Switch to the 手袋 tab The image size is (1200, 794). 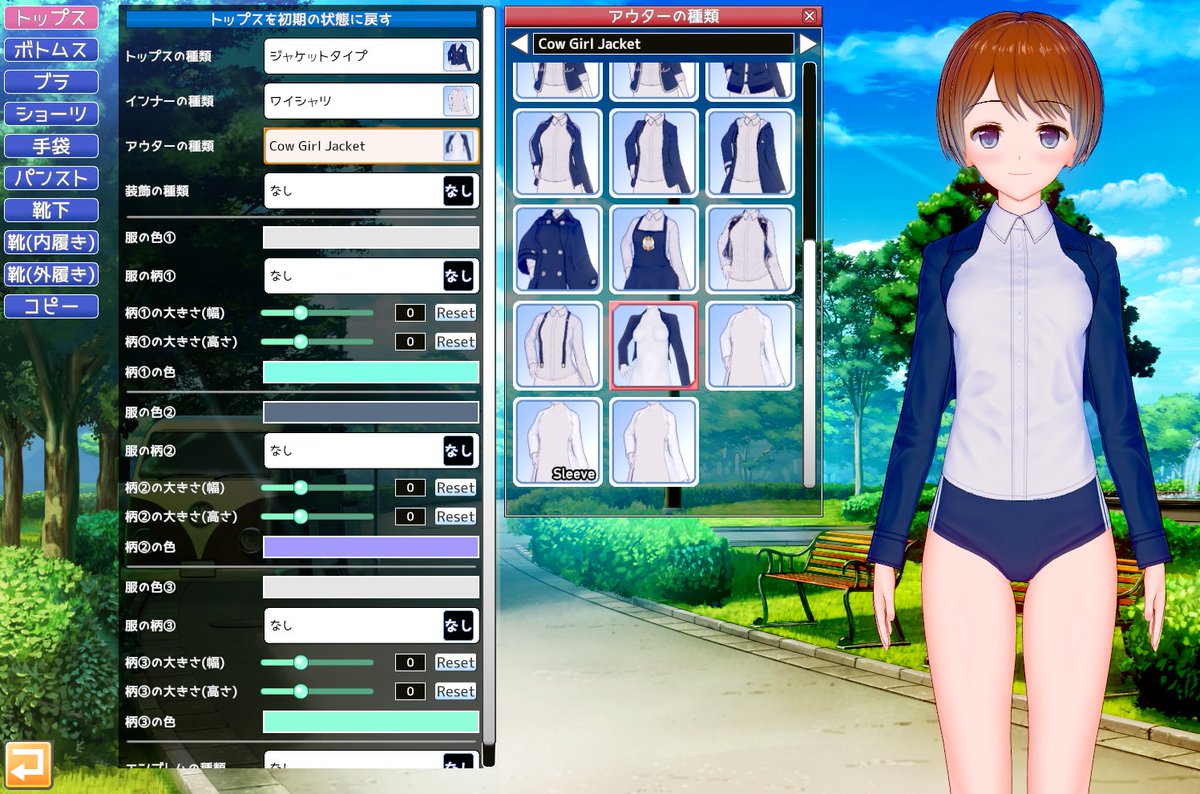[51, 146]
